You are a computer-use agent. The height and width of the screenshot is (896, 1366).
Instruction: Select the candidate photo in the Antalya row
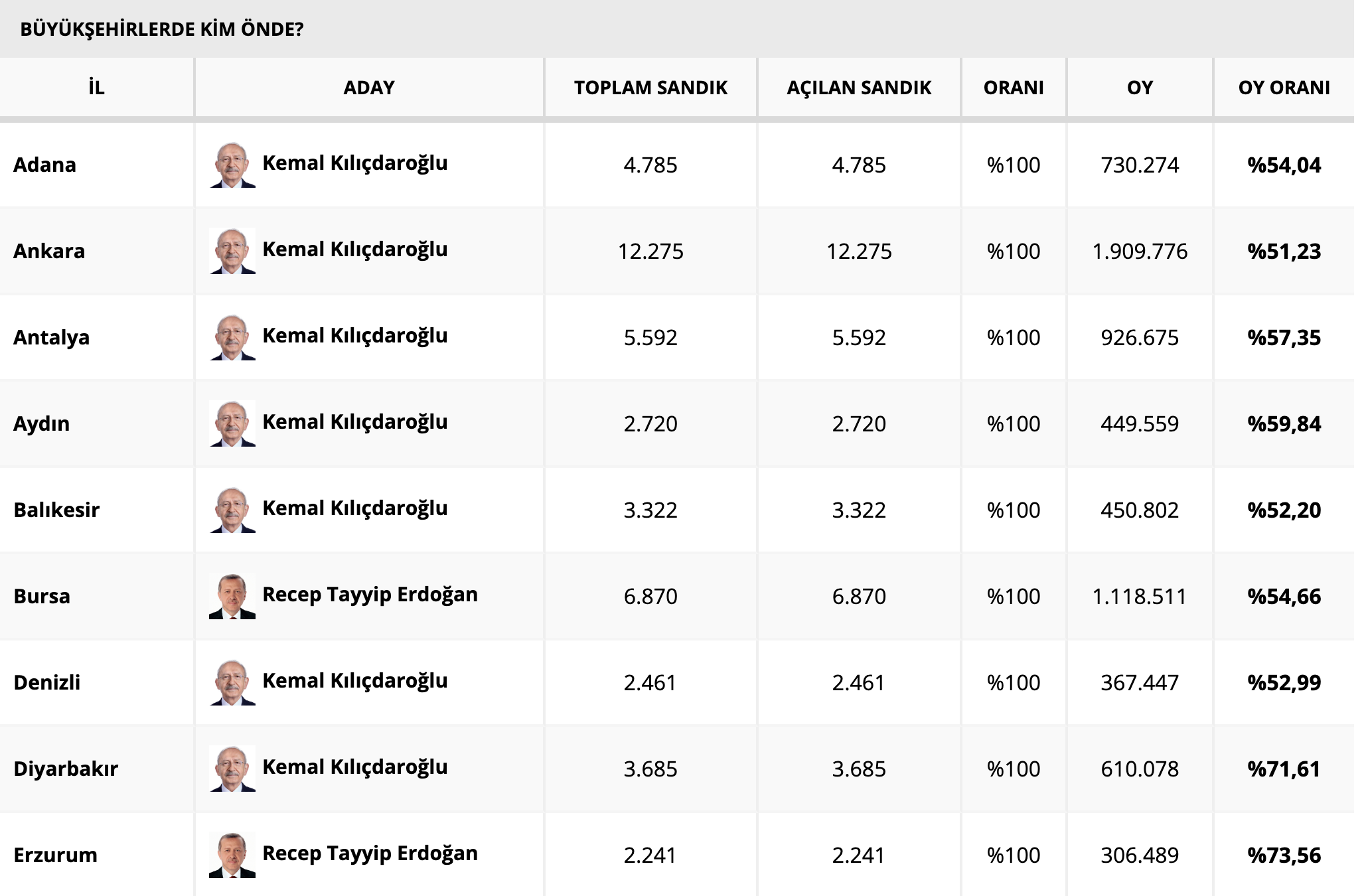[232, 338]
